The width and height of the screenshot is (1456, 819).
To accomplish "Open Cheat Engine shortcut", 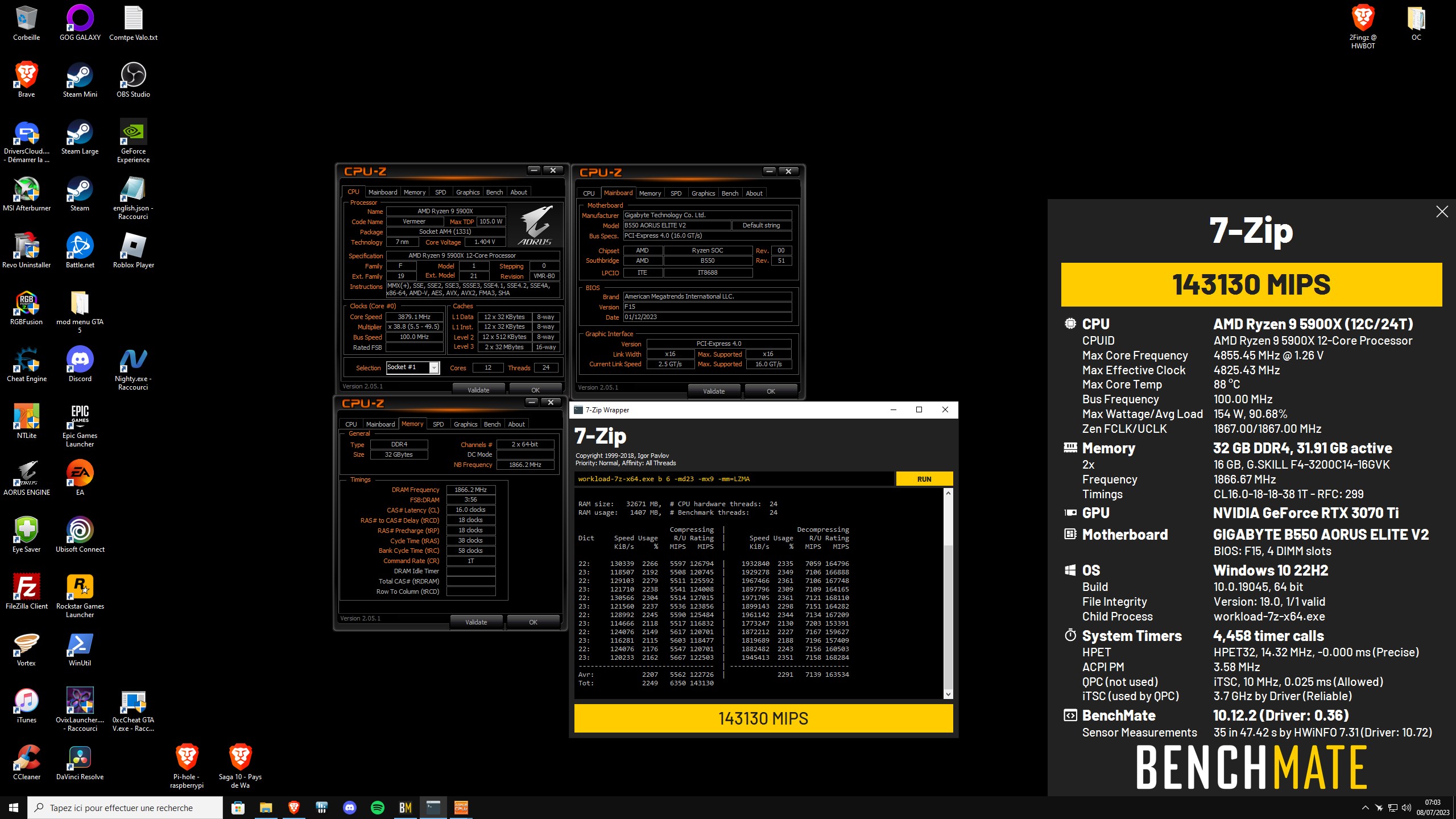I will click(x=26, y=364).
